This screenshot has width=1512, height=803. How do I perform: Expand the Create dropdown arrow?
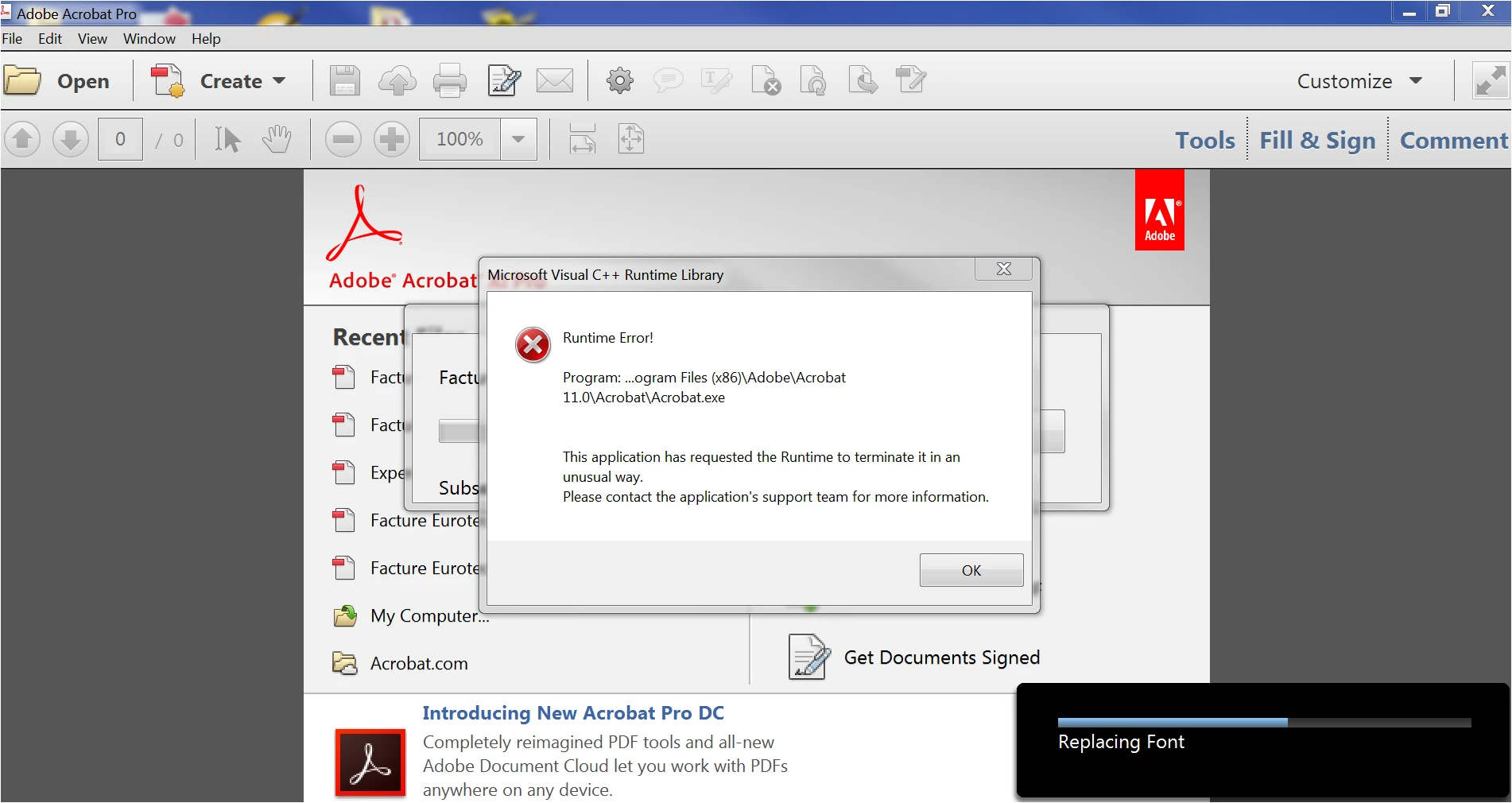pos(279,81)
